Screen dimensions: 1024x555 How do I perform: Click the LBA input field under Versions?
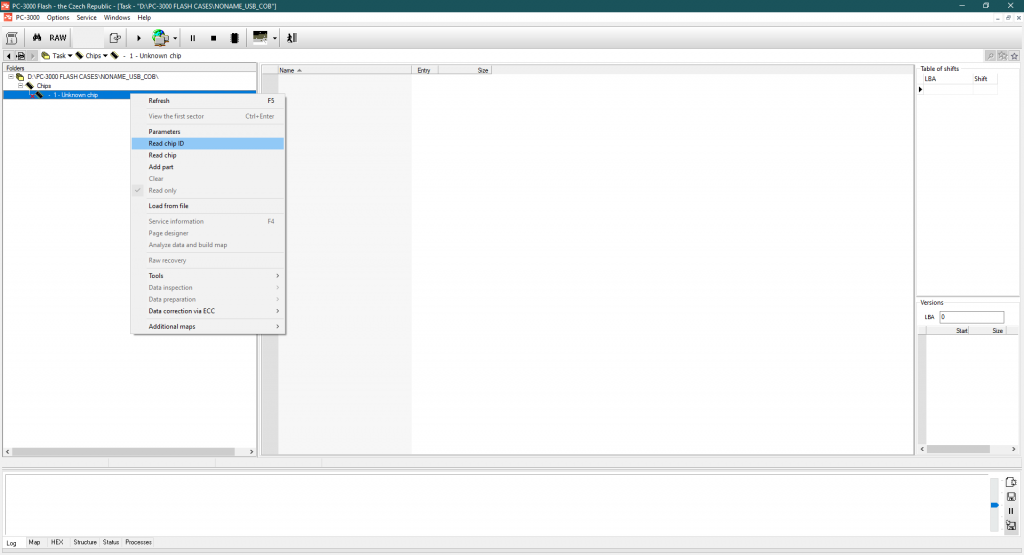pos(971,317)
